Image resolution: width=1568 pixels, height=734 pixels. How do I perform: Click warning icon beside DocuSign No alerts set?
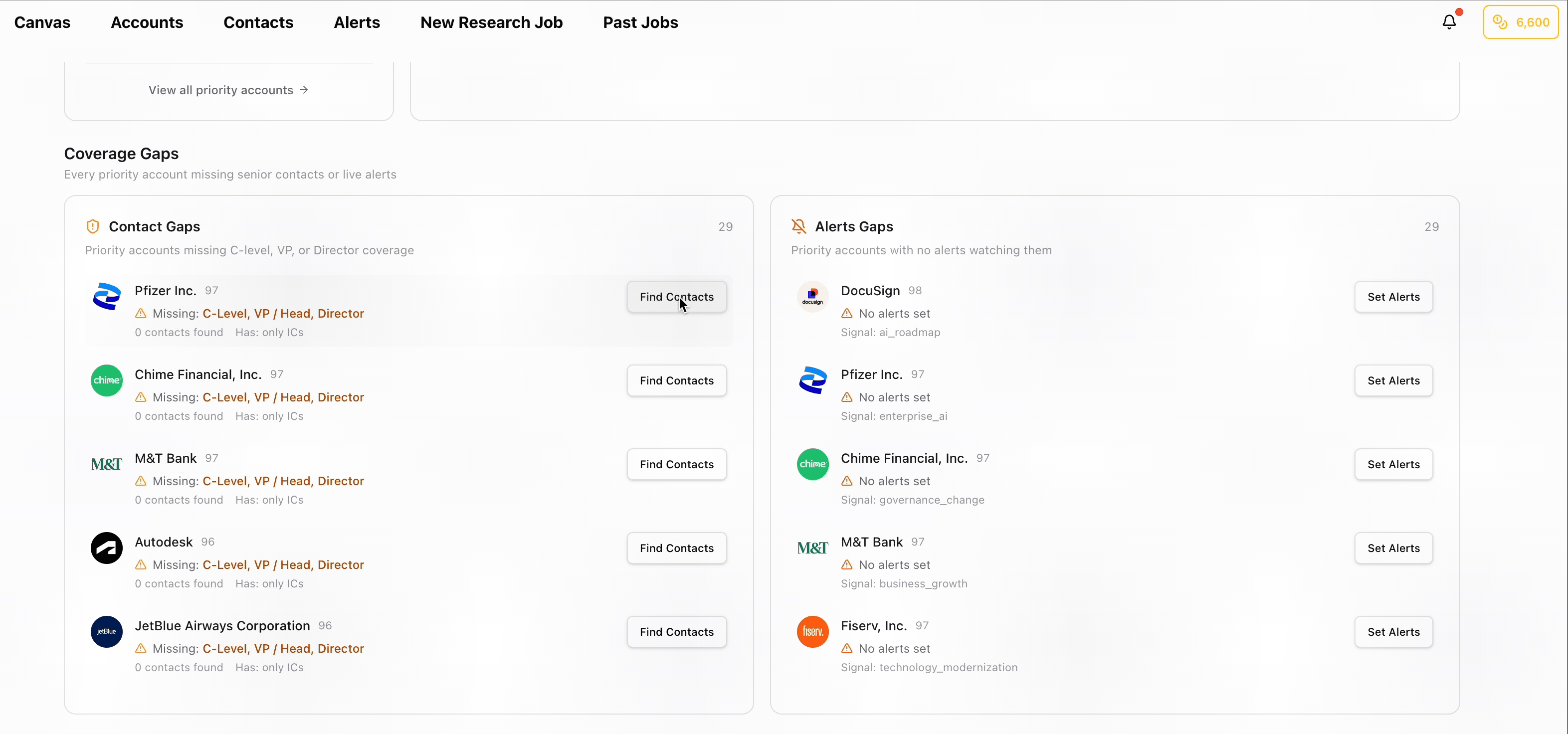[847, 314]
